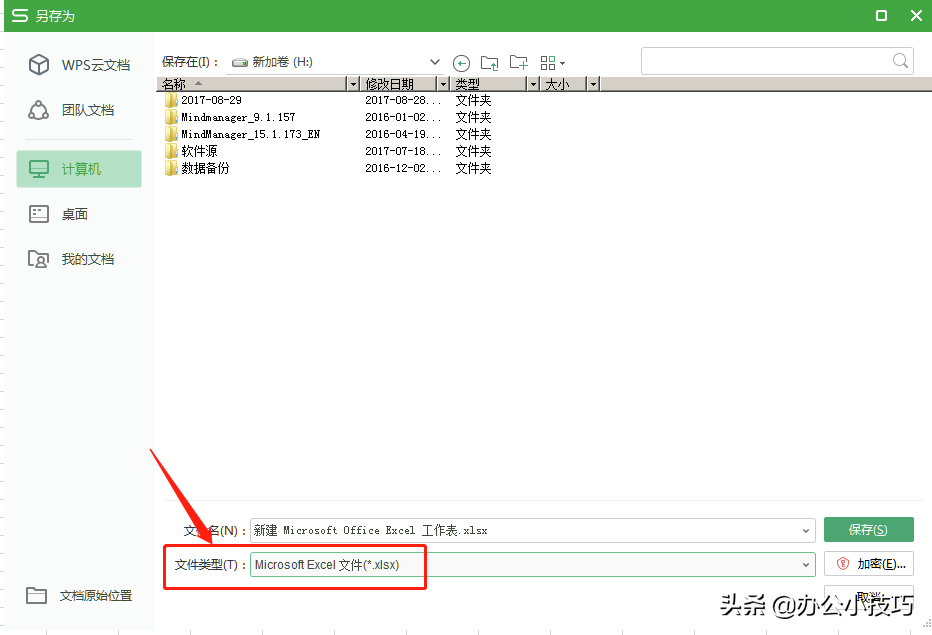Open 团队文档 team documents location

click(71, 110)
